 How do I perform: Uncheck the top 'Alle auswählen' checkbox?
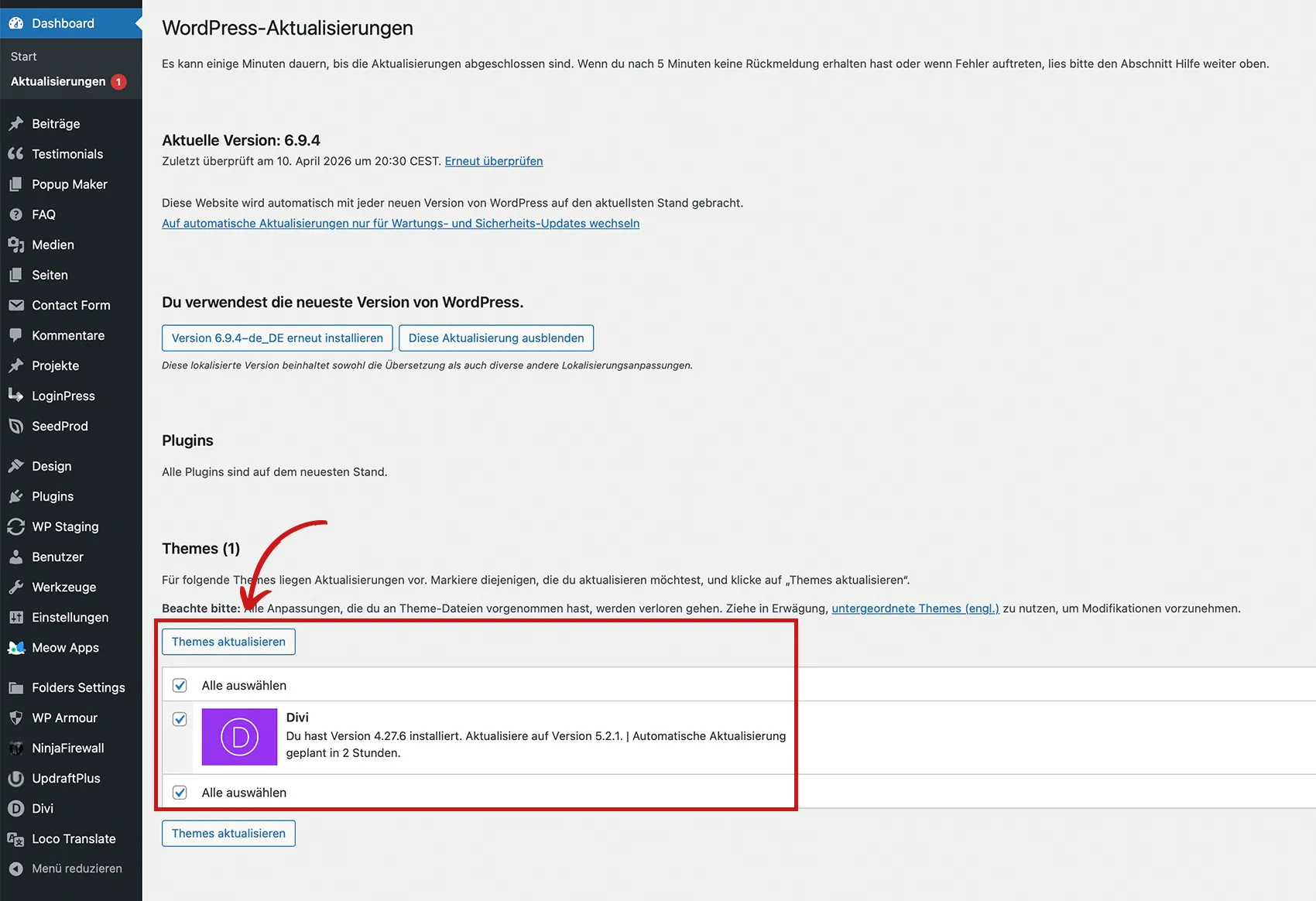click(180, 685)
